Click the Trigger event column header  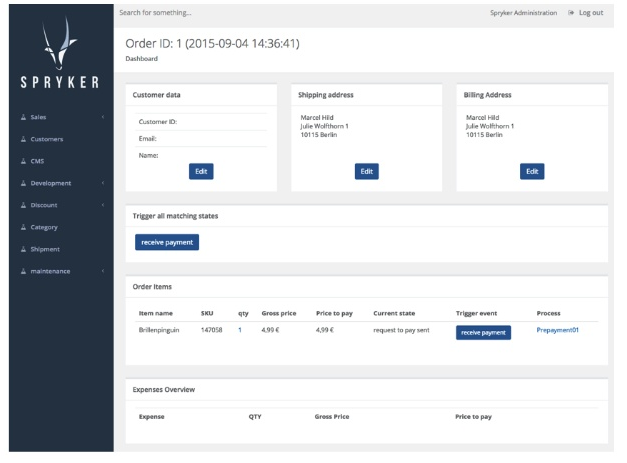tap(477, 313)
